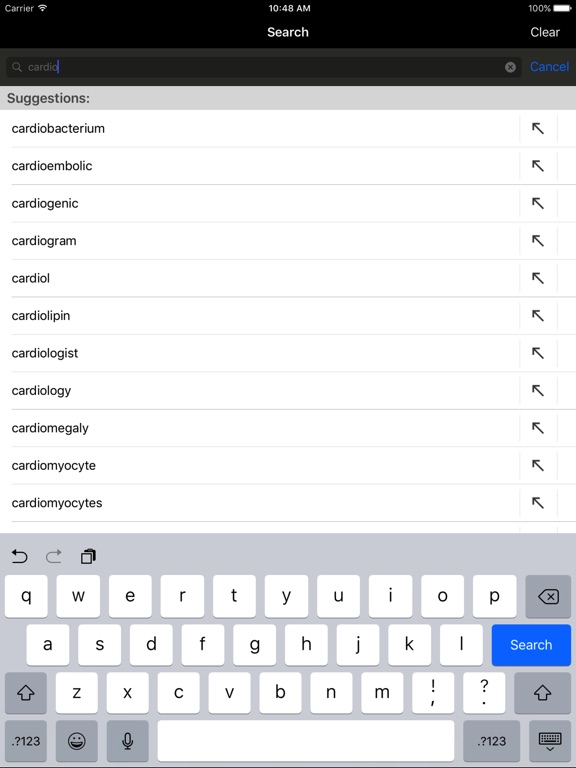Switch to the left .?123 numbers keyboard
The image size is (576, 768).
click(x=26, y=741)
